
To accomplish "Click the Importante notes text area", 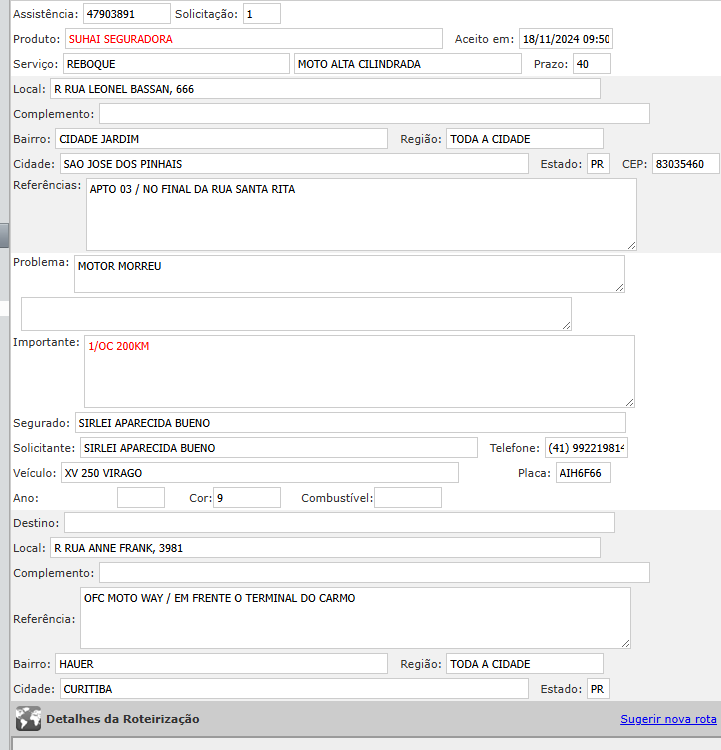I will tap(358, 370).
